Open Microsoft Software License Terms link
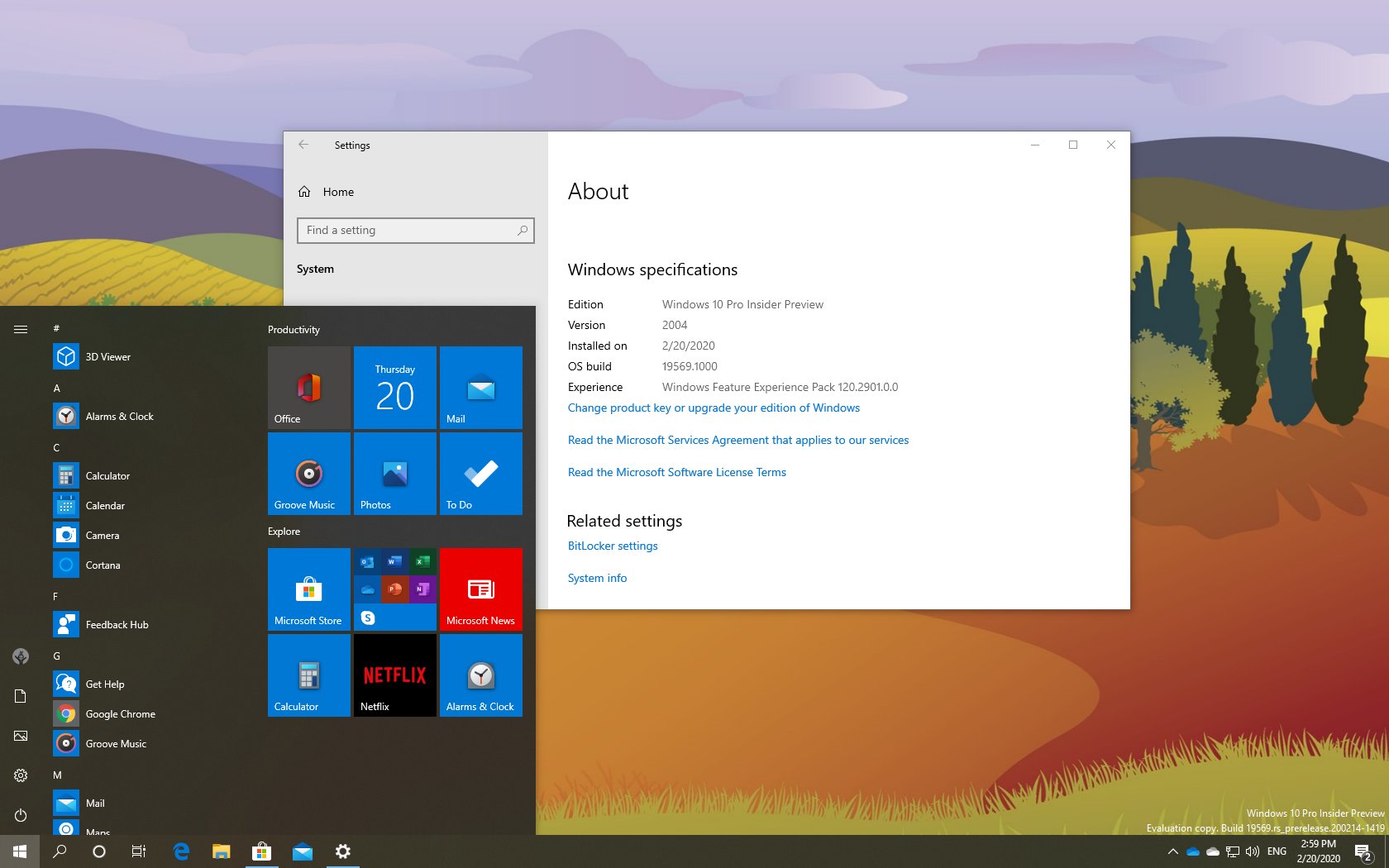 [x=677, y=473]
